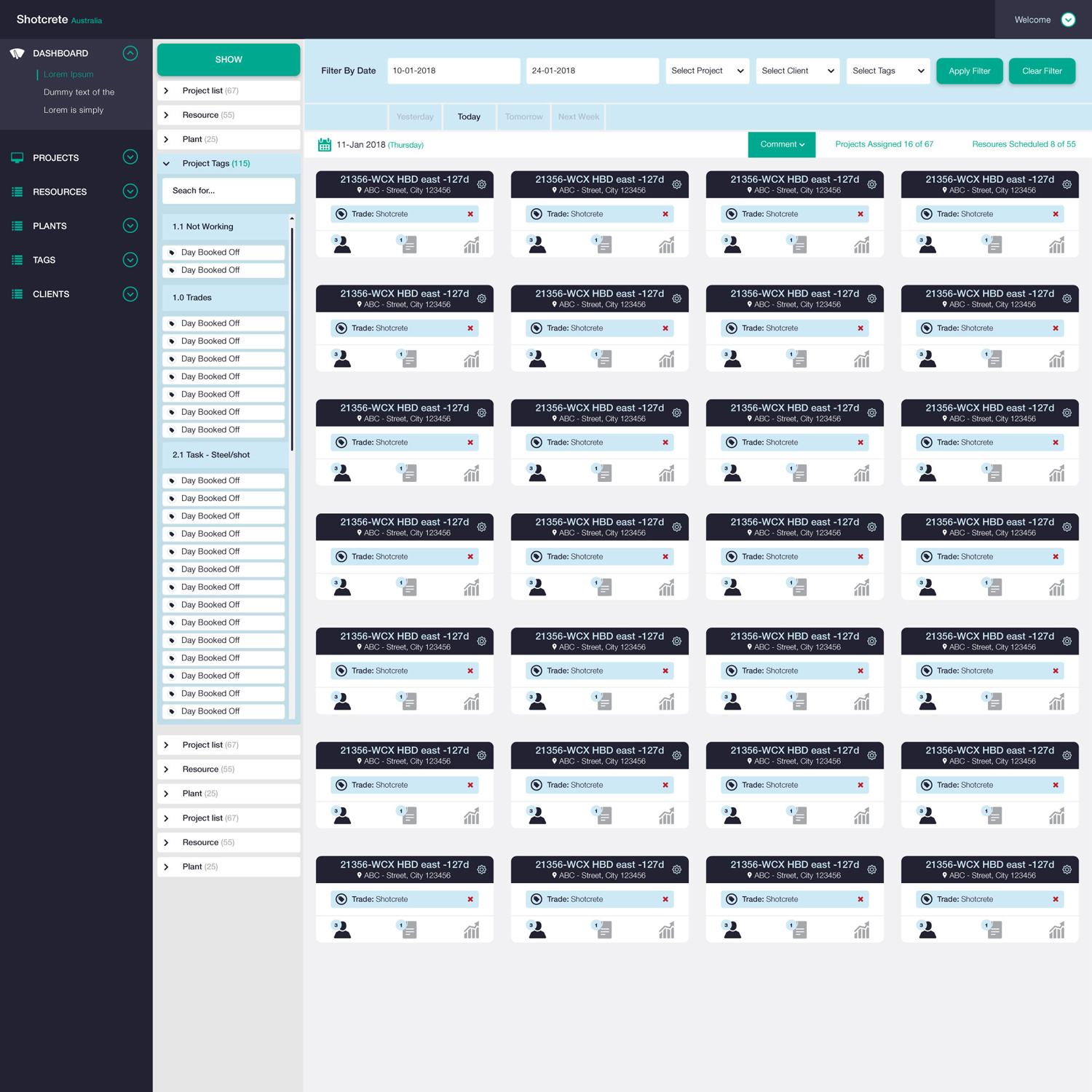Open the Lorem Ipsum submenu link

pyautogui.click(x=68, y=74)
